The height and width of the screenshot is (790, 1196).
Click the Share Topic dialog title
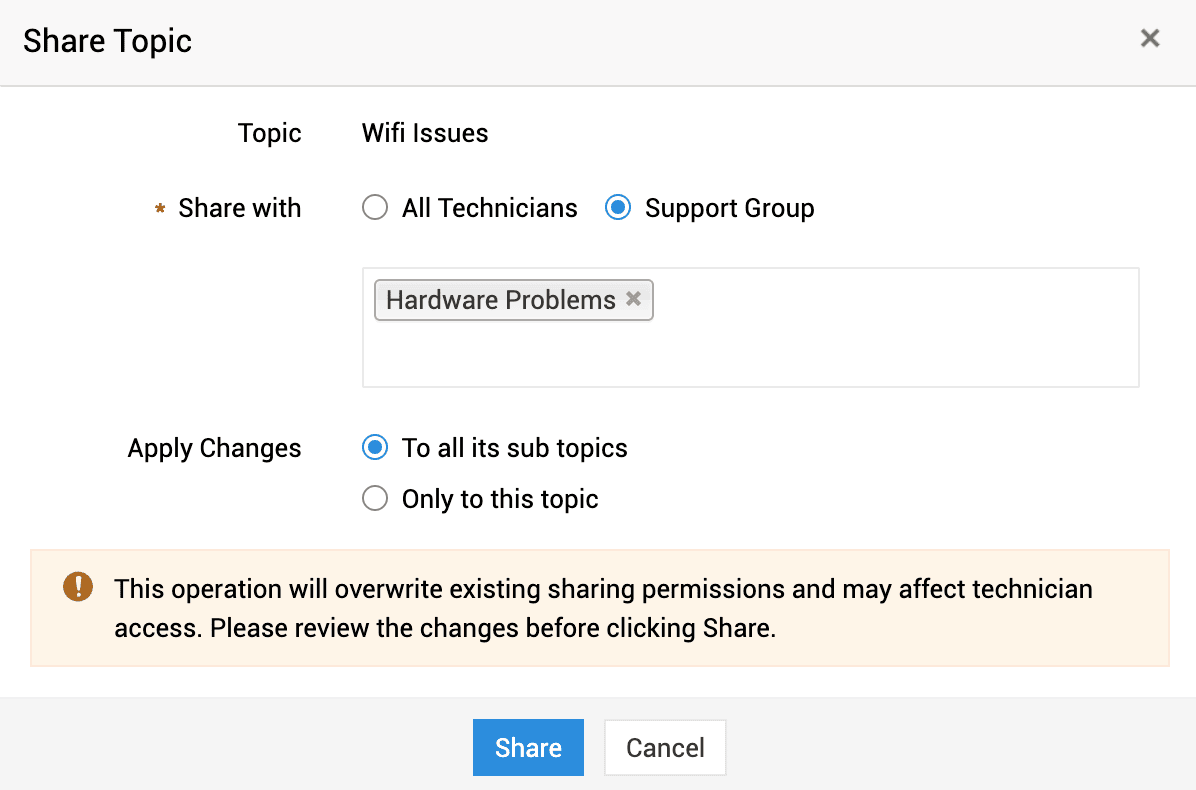(x=108, y=41)
